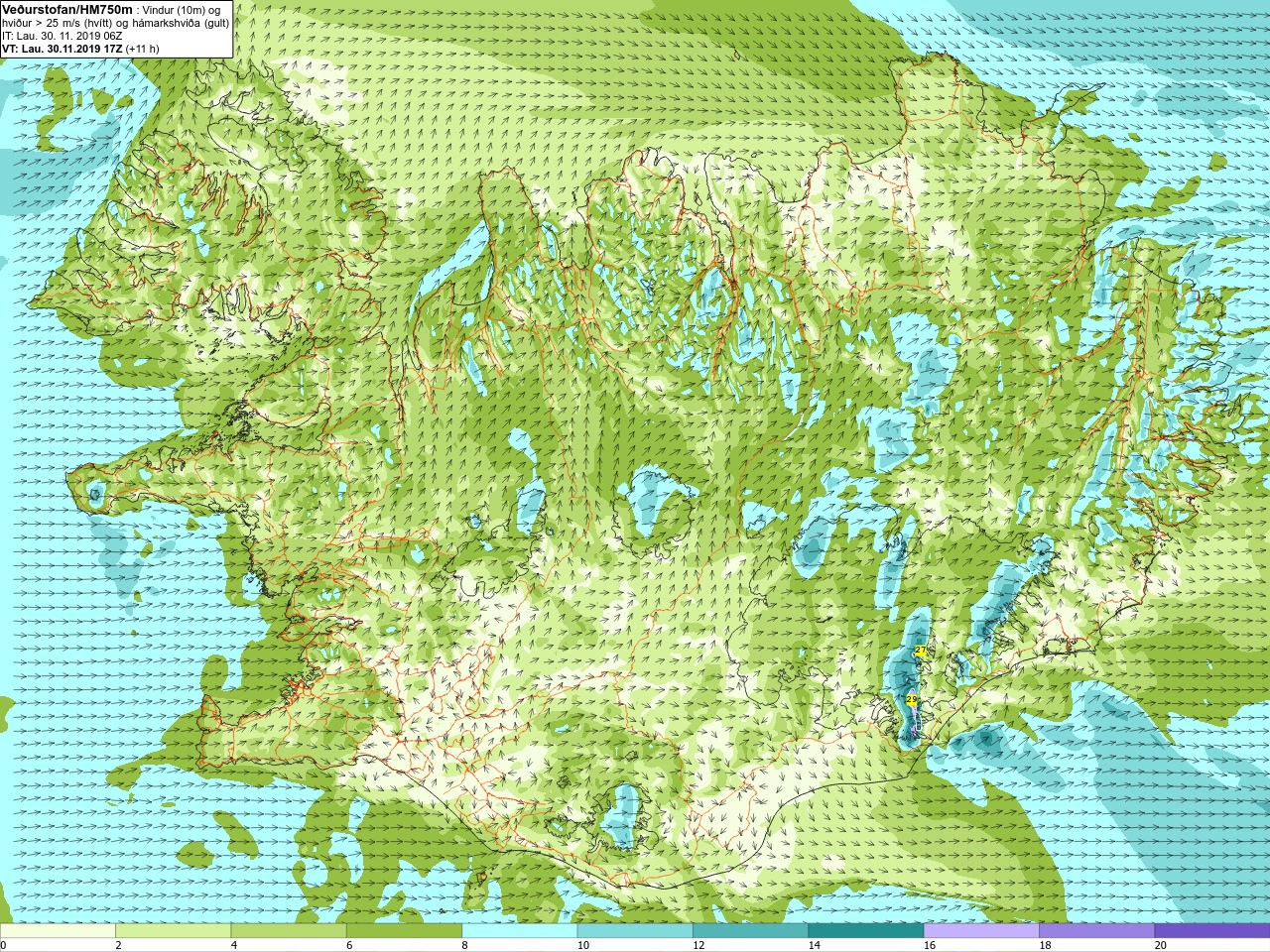Click the 'IT: Lau. 30. 11. 2019 06Z' line
The width and height of the screenshot is (1270, 952).
tap(62, 36)
